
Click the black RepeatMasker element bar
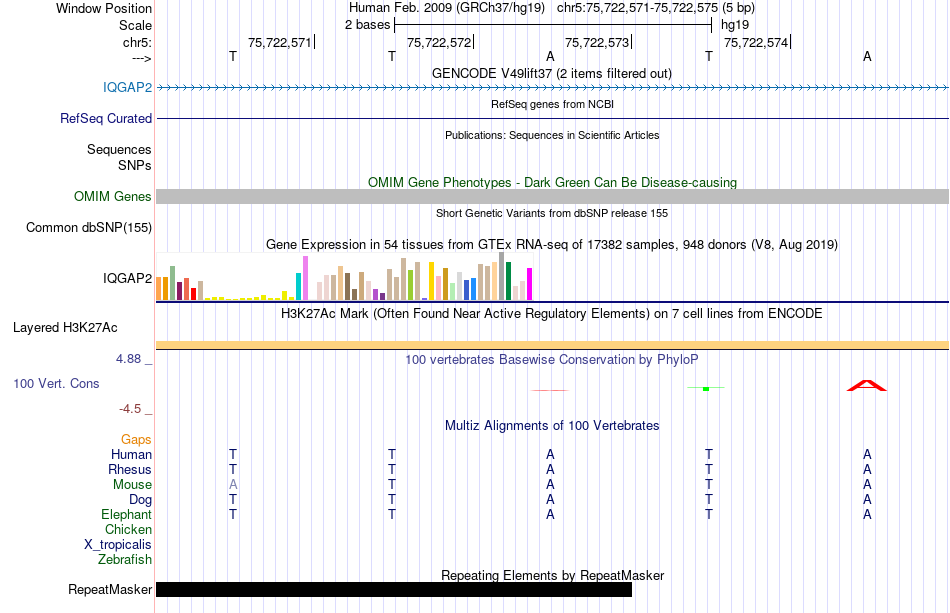[394, 589]
